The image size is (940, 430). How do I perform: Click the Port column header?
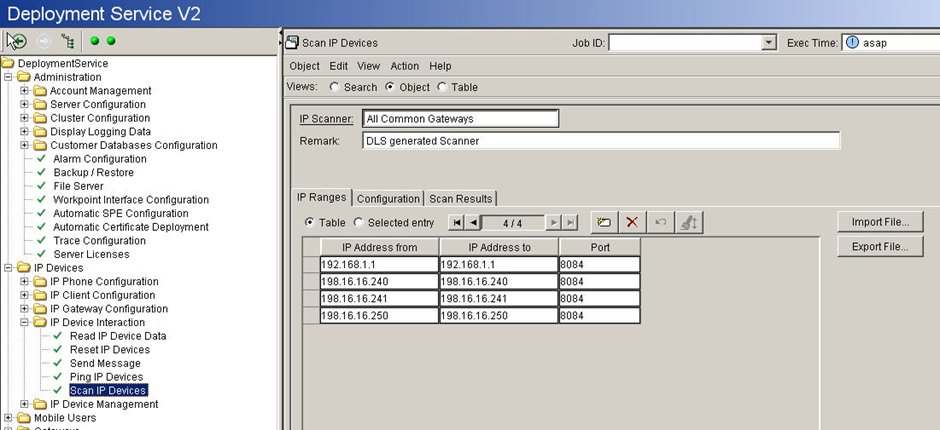pyautogui.click(x=600, y=247)
